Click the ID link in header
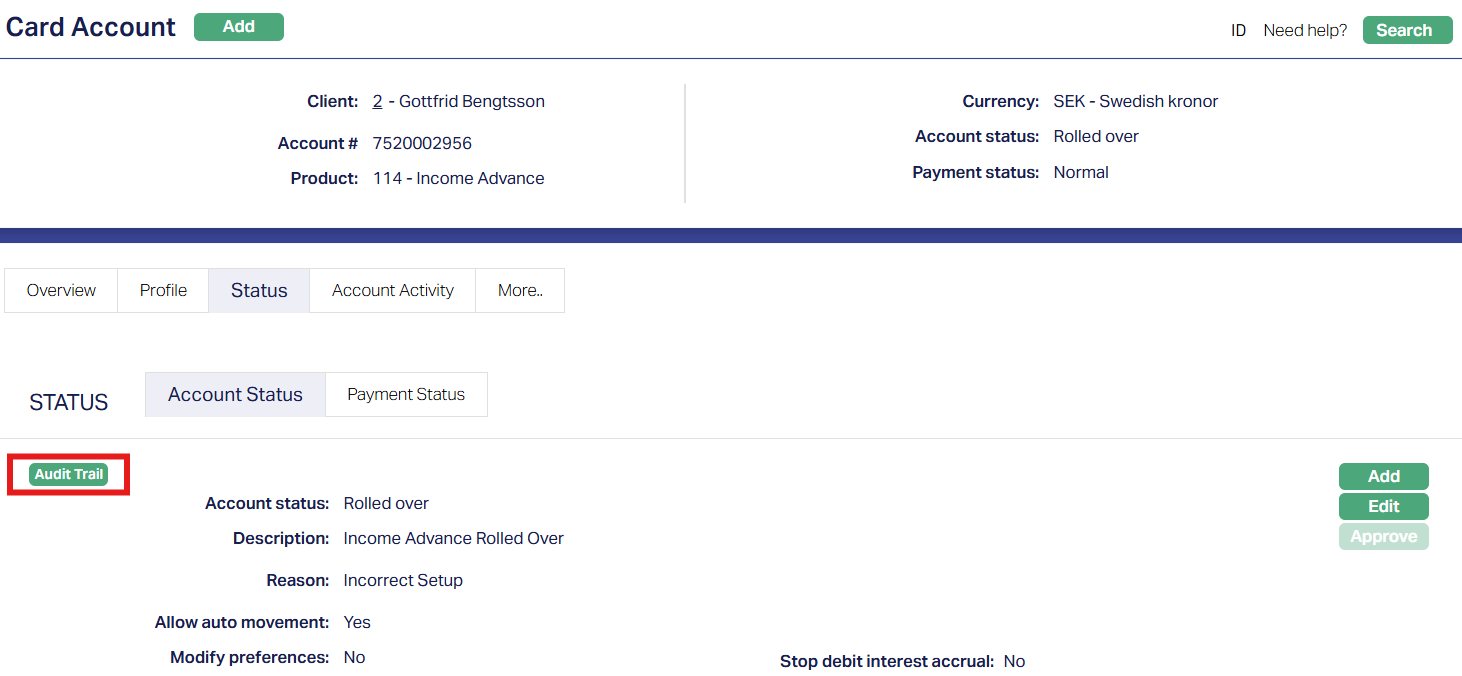 point(1238,30)
